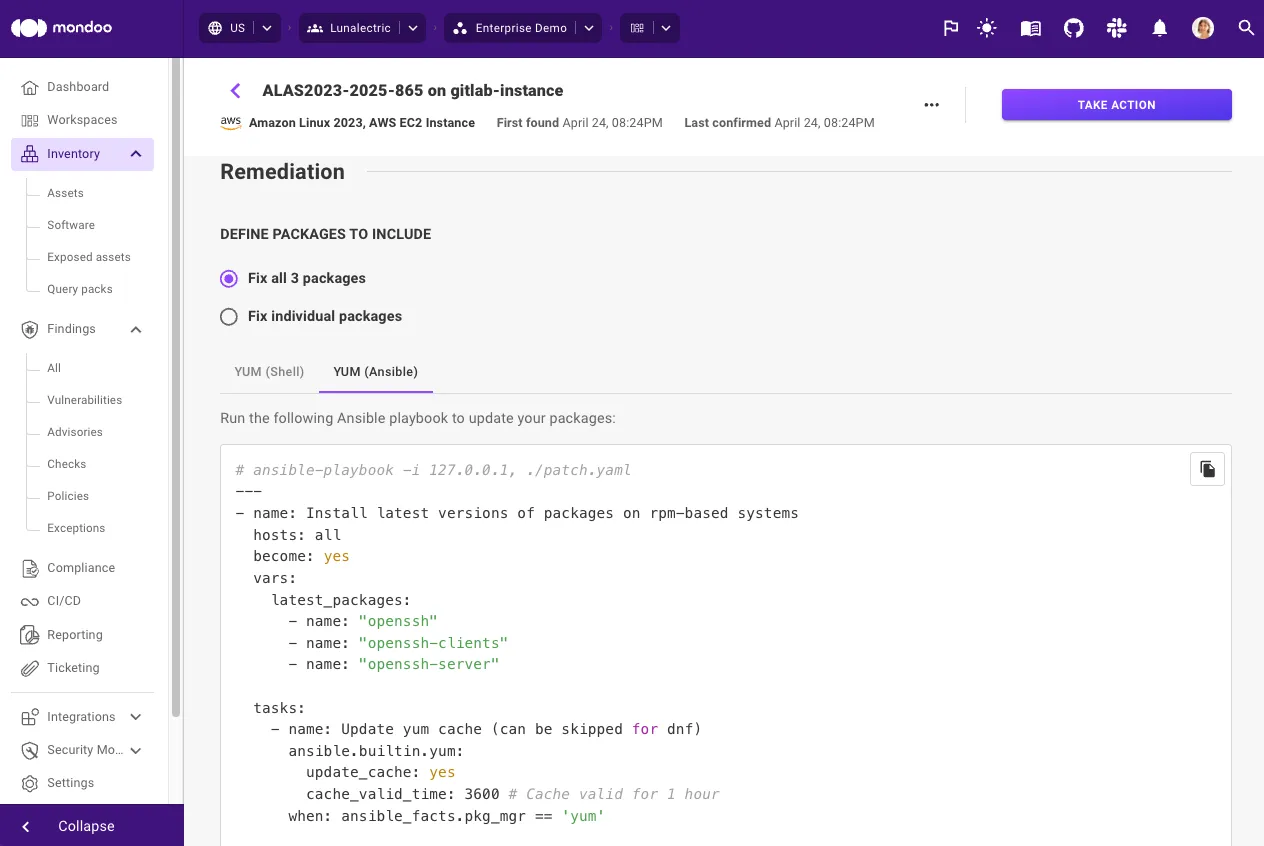Open the three-dot more options menu
The image size is (1264, 846).
pyautogui.click(x=932, y=104)
